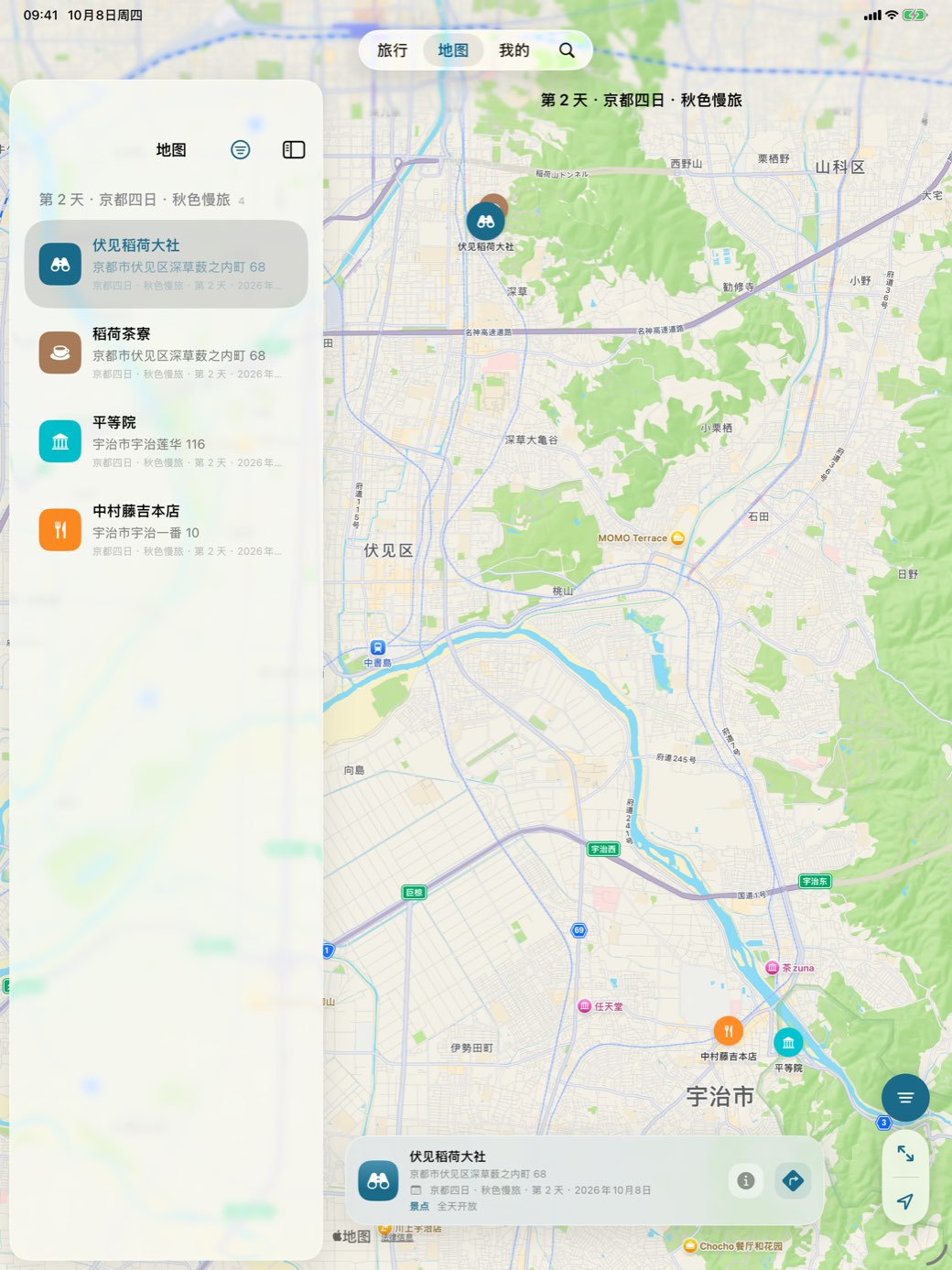Viewport: 952px width, 1270px height.
Task: Toggle the sidebar panel icon
Action: tap(294, 149)
